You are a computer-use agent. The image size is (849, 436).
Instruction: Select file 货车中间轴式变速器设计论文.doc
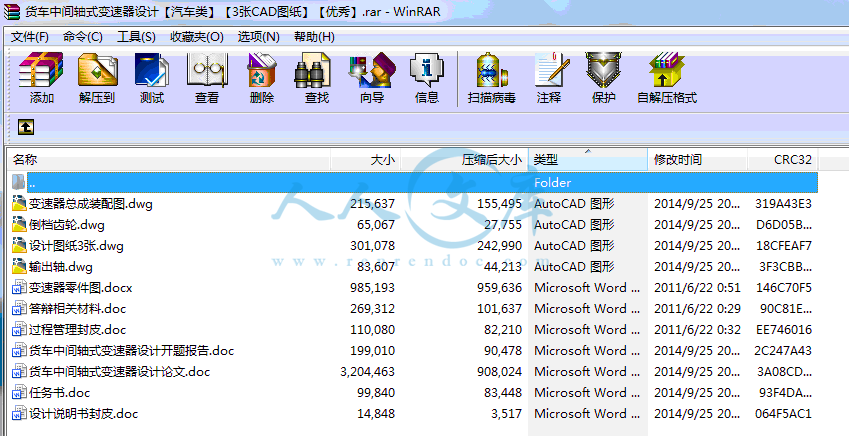pyautogui.click(x=119, y=372)
